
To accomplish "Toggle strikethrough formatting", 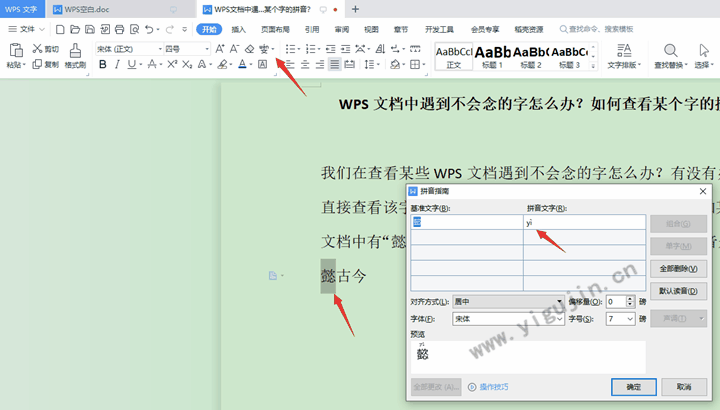I will point(152,65).
